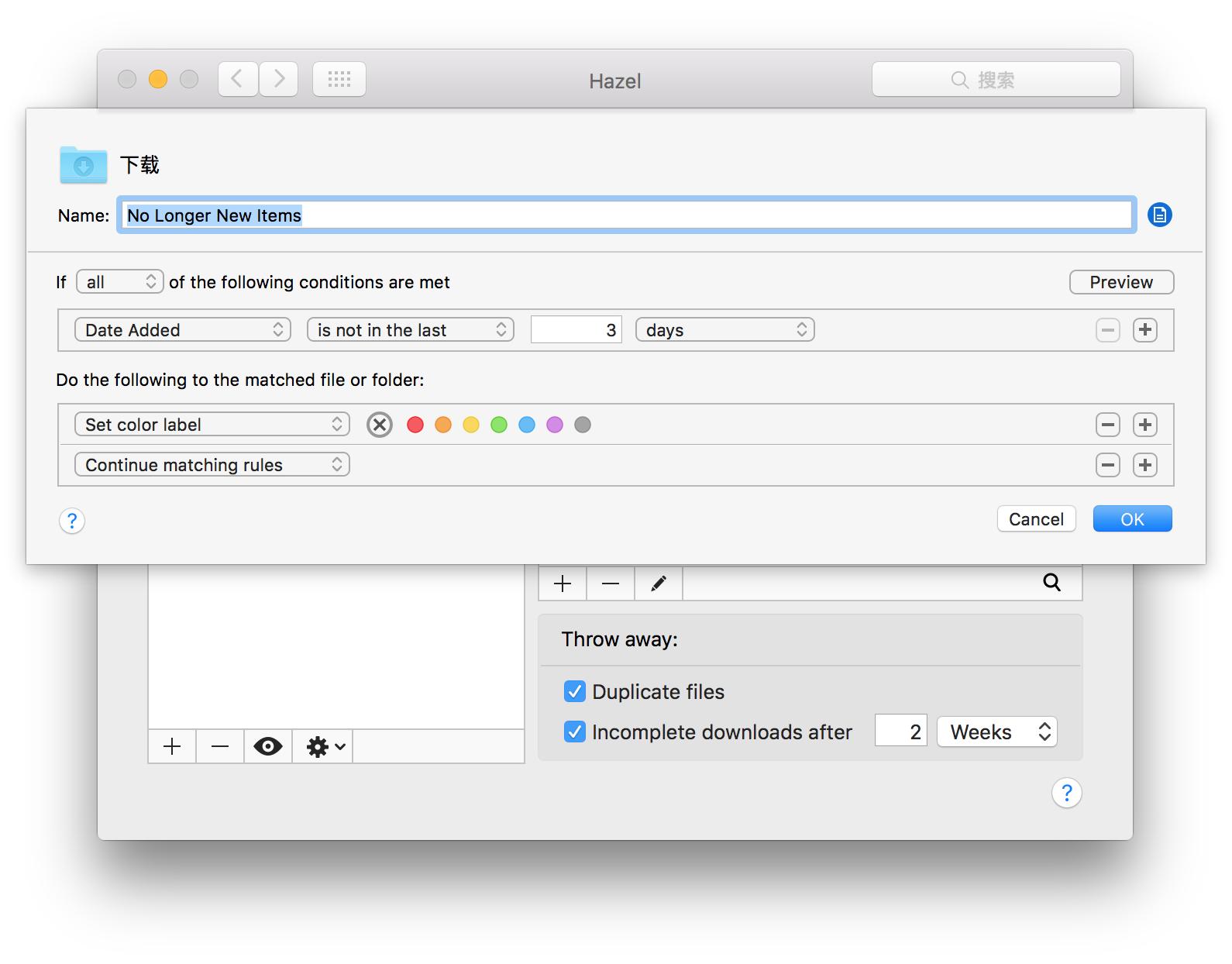Image resolution: width=1232 pixels, height=964 pixels.
Task: Open the Set color label action dropdown
Action: click(212, 425)
